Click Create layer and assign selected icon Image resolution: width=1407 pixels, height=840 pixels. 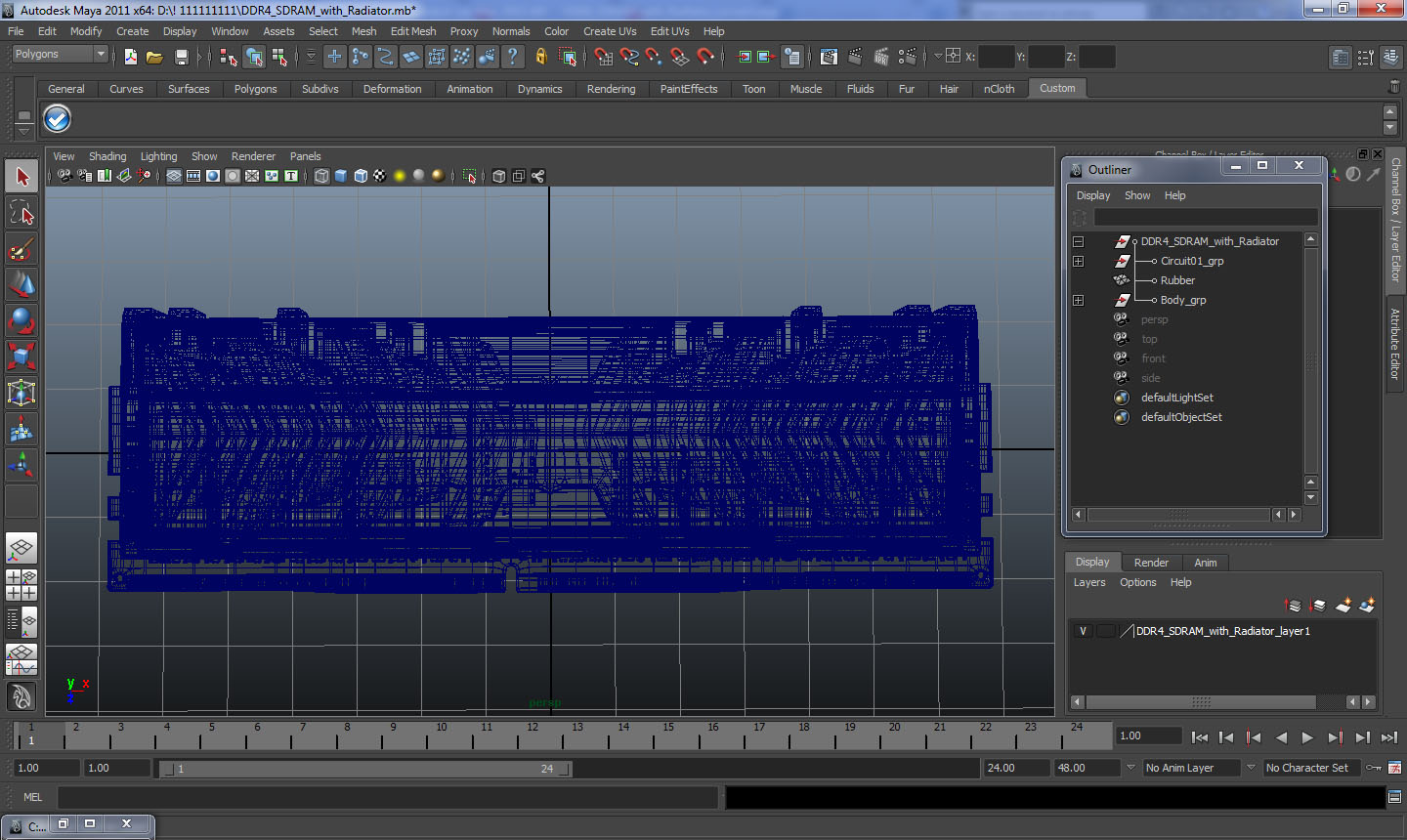(1367, 606)
